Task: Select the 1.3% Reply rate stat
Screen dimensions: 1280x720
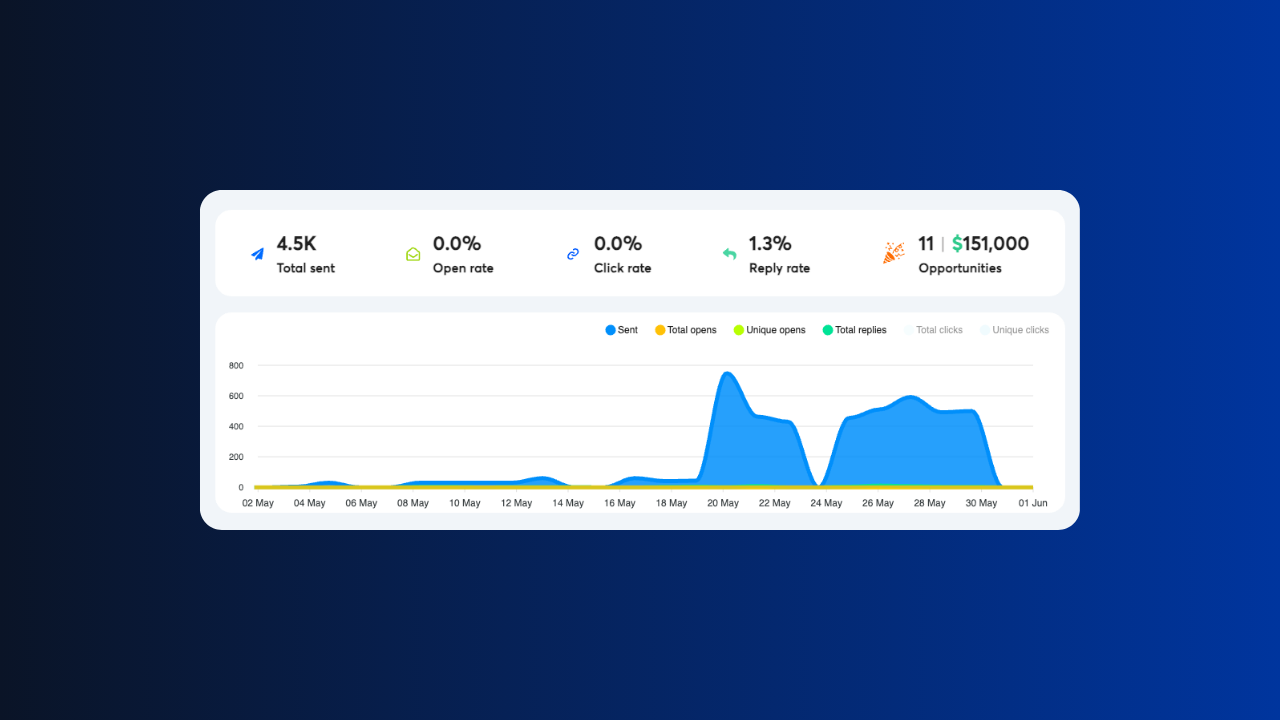Action: coord(770,244)
